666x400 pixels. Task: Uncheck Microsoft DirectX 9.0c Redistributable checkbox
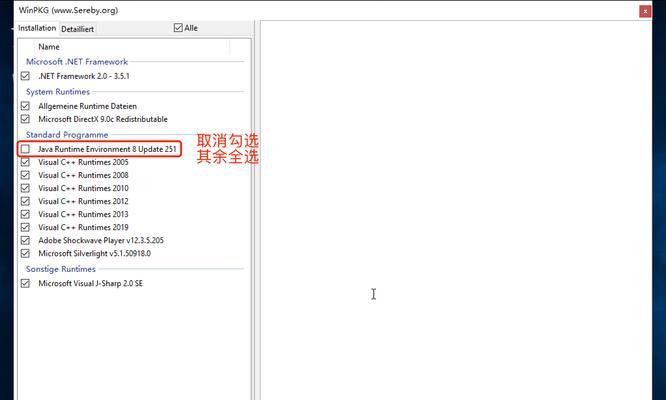[25, 119]
